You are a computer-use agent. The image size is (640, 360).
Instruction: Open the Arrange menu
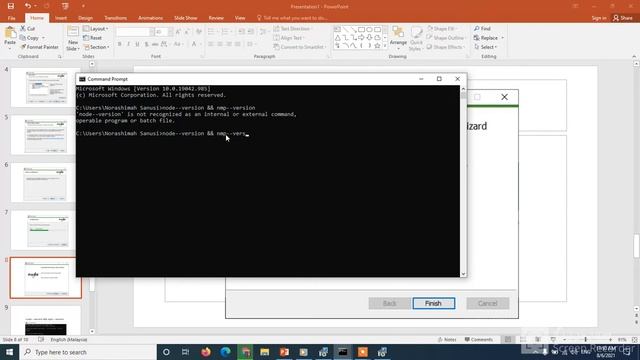[x=398, y=37]
